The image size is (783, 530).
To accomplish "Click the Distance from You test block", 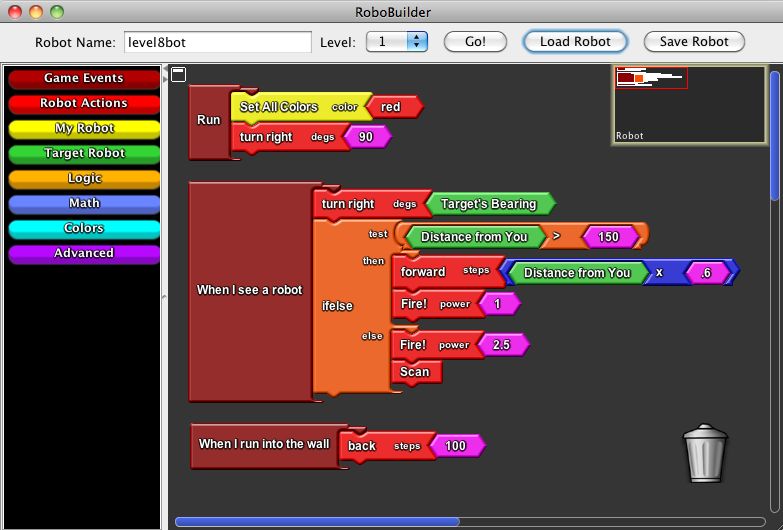I will [474, 237].
